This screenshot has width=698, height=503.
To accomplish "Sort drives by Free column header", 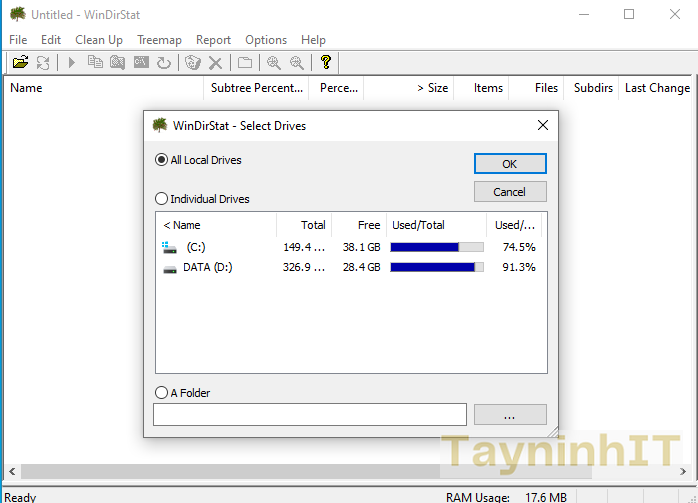I will coord(358,225).
